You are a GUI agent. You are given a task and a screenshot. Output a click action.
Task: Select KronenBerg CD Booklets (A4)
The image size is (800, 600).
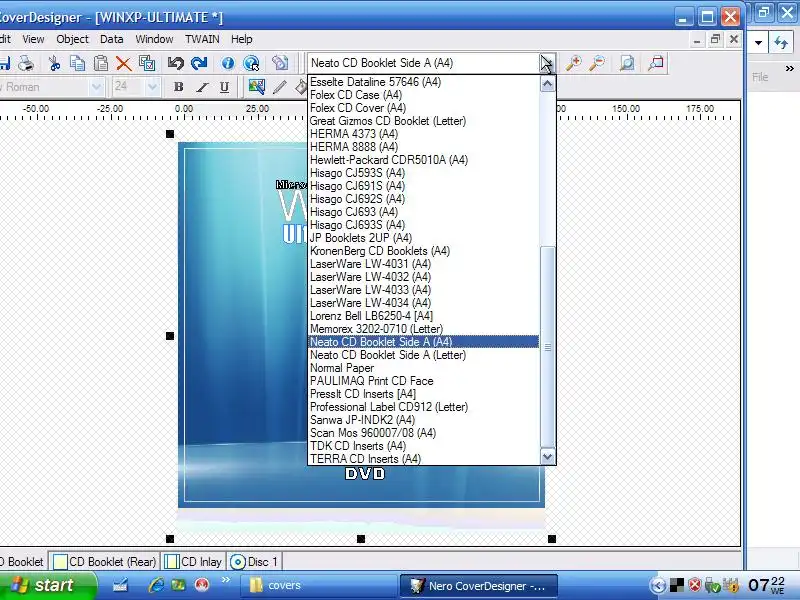380,251
